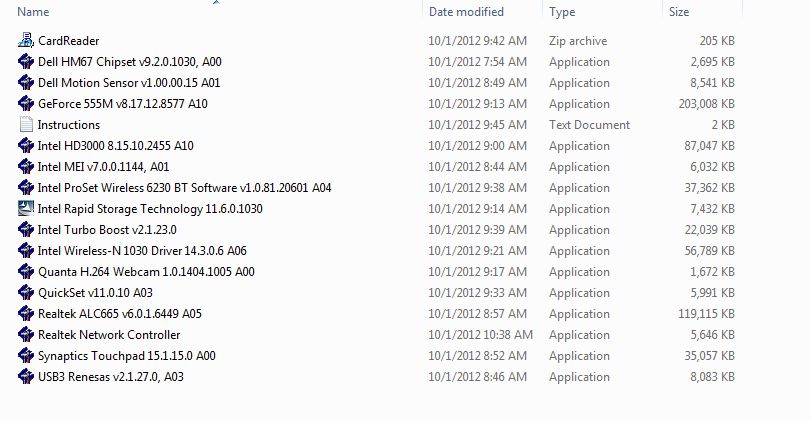The height and width of the screenshot is (421, 811).
Task: Click the GeForce 555M installer icon
Action: point(26,103)
